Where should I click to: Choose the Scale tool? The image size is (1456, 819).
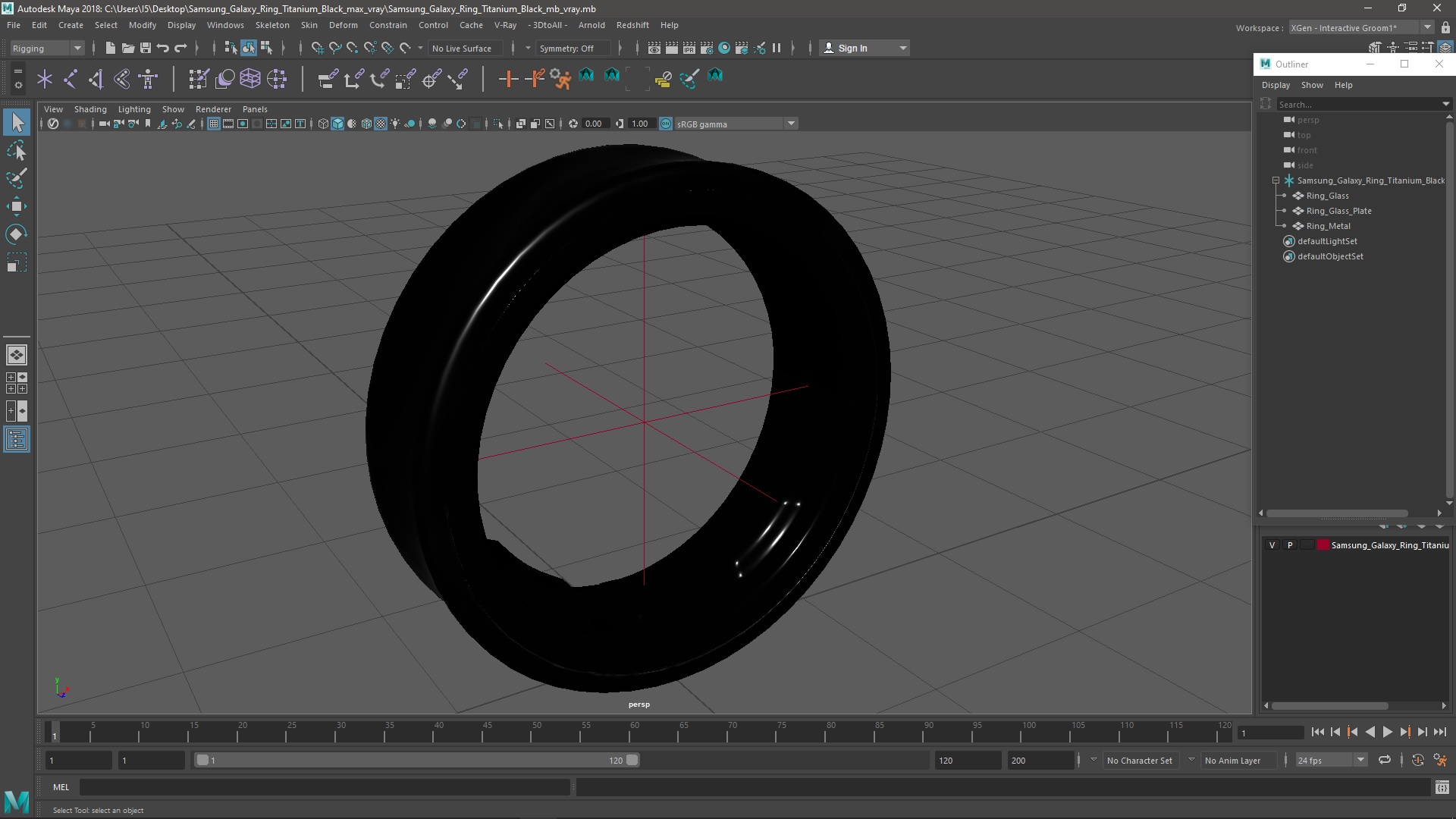click(x=17, y=263)
